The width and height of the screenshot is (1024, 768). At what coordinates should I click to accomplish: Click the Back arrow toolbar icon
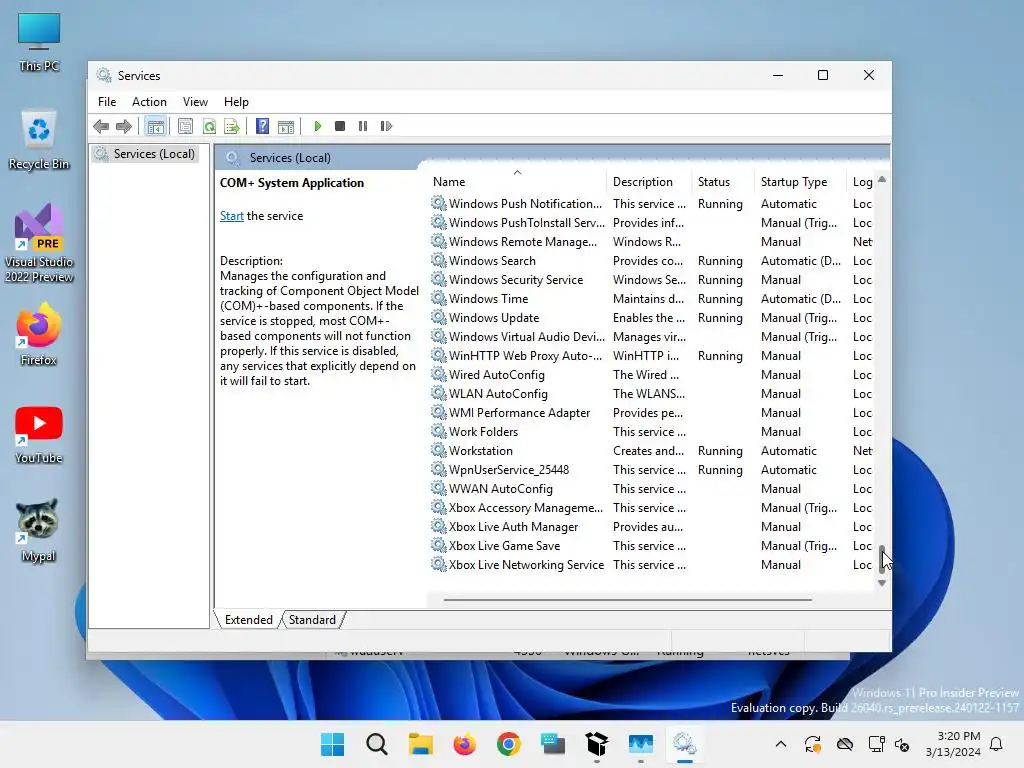coord(101,126)
